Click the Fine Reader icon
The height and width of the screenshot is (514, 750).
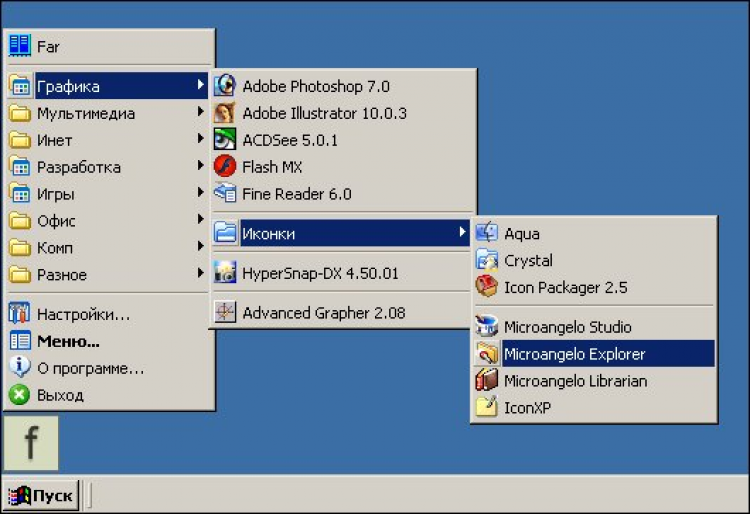[225, 193]
